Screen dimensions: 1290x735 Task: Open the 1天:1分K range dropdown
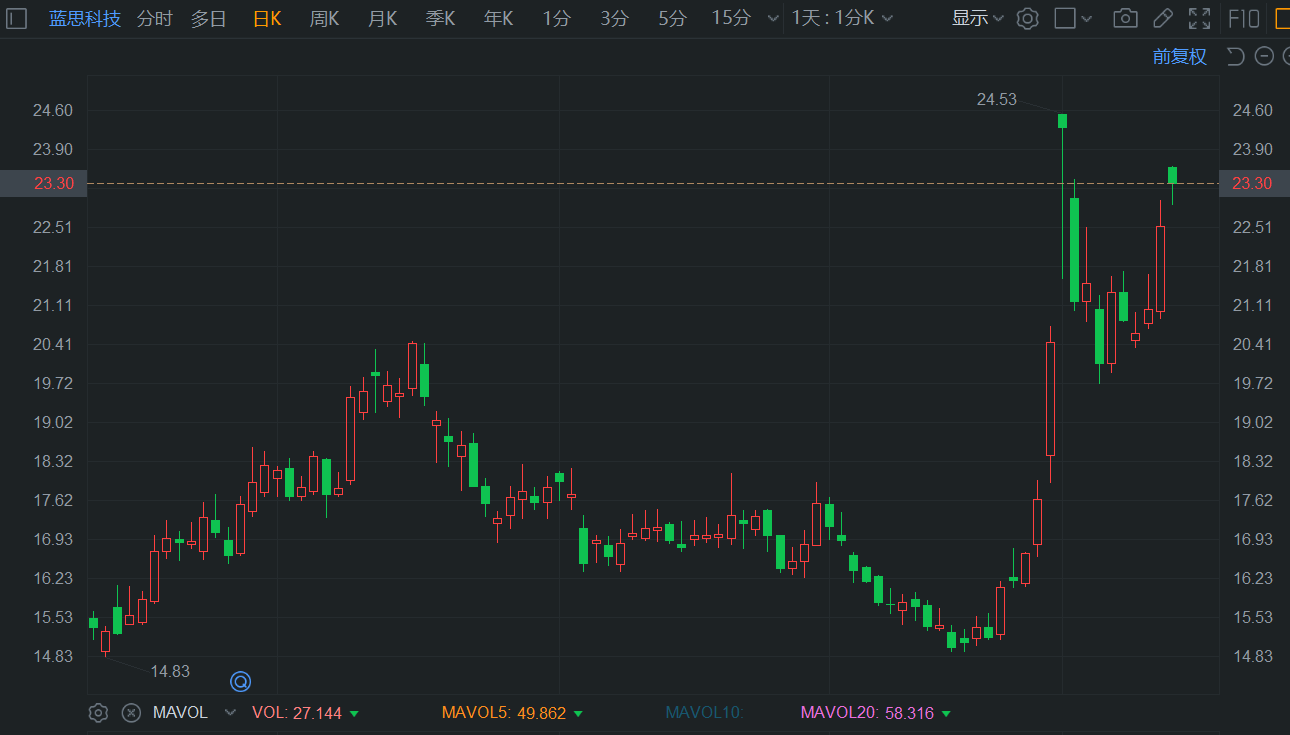click(x=843, y=18)
